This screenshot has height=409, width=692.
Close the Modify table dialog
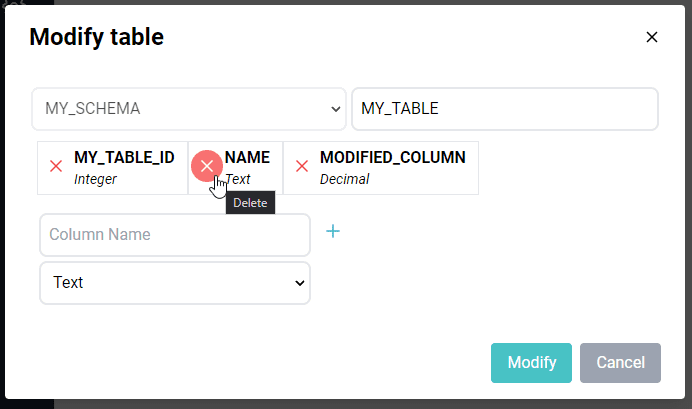(x=652, y=37)
